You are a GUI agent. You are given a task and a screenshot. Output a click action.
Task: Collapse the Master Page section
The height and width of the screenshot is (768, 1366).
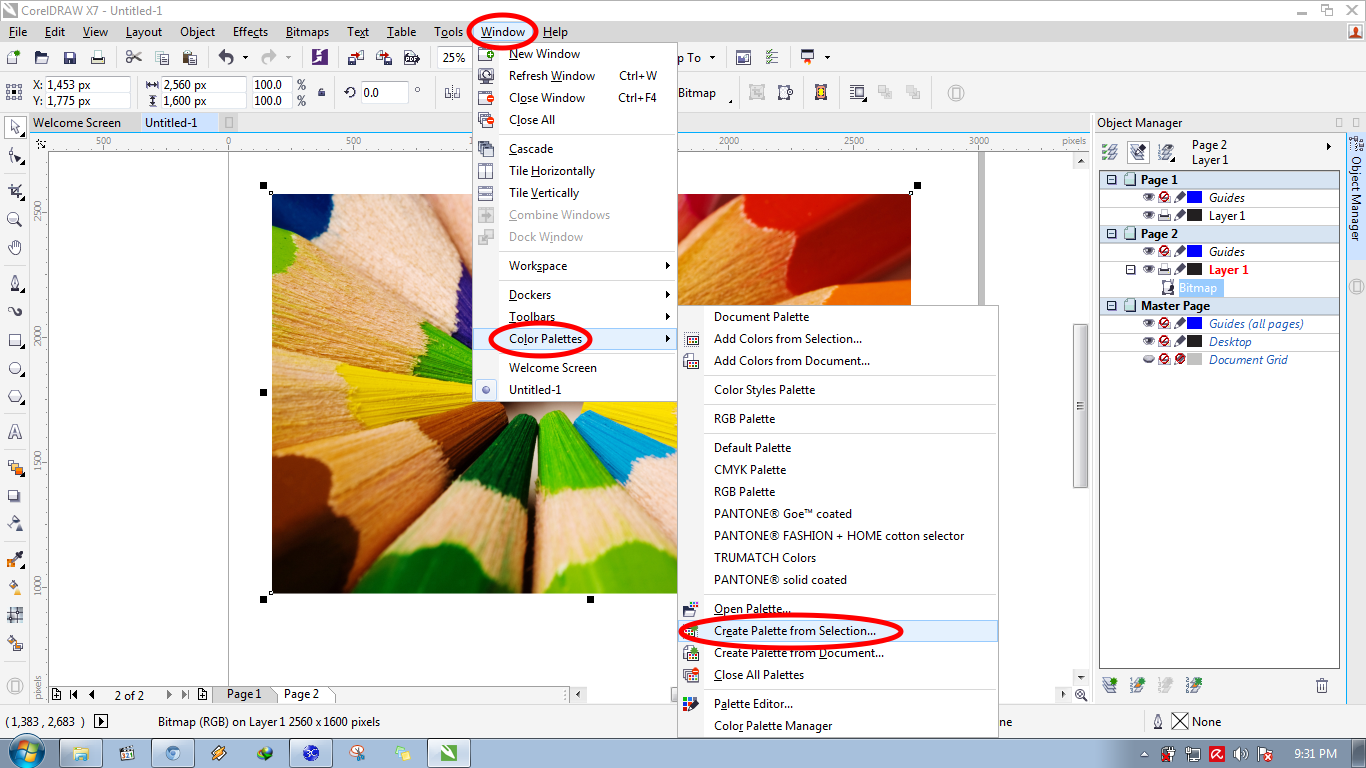[1112, 305]
